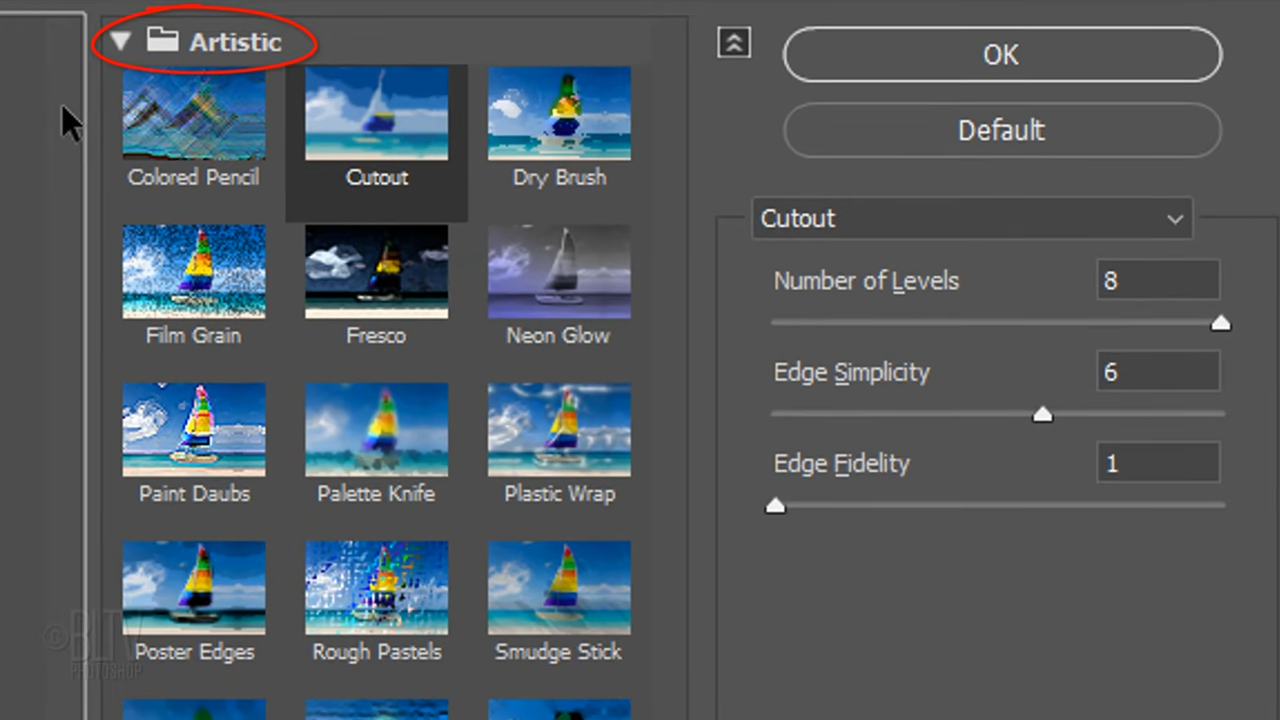Collapse the Artistic filter category
This screenshot has height=720, width=1280.
[x=120, y=41]
